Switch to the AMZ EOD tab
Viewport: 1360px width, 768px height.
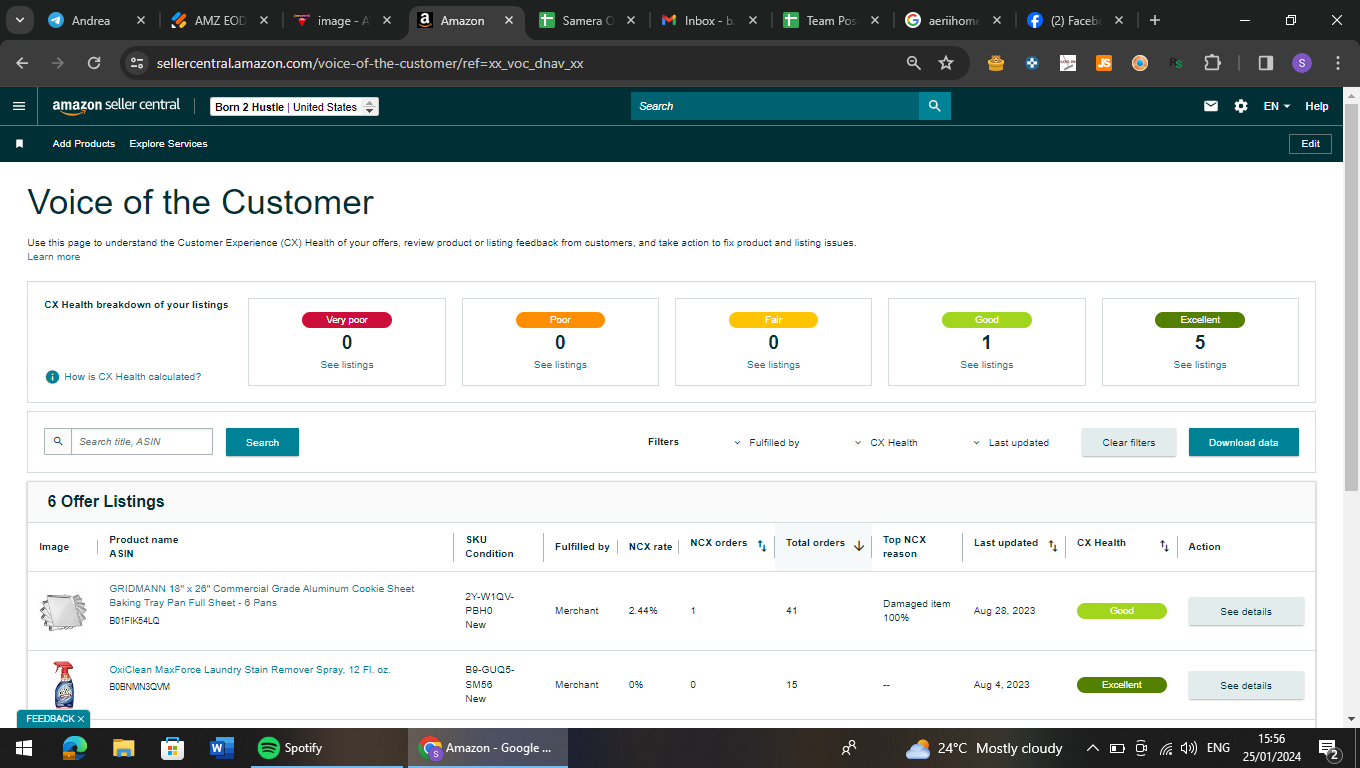[221, 20]
